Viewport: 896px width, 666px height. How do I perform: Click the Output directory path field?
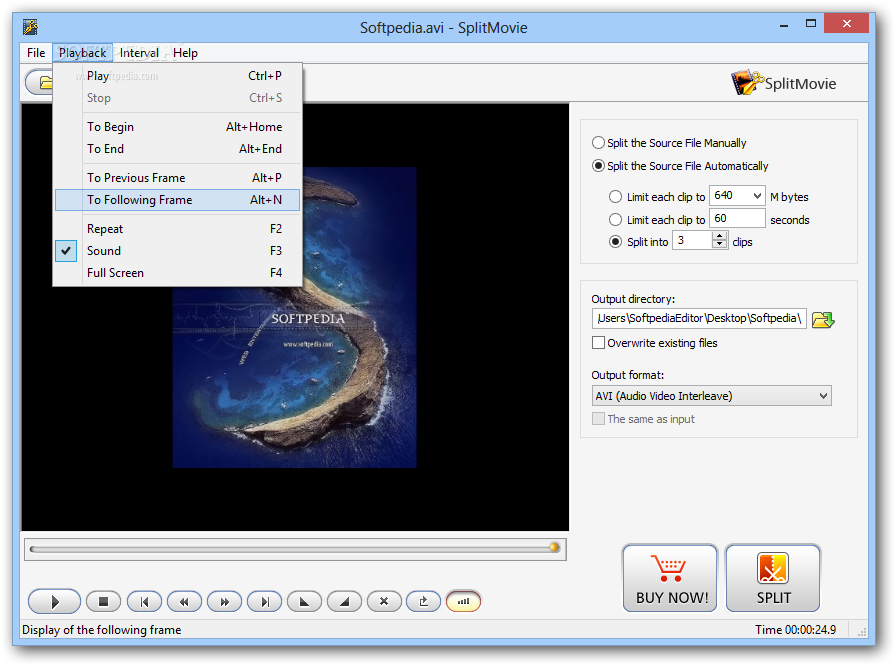coord(699,318)
